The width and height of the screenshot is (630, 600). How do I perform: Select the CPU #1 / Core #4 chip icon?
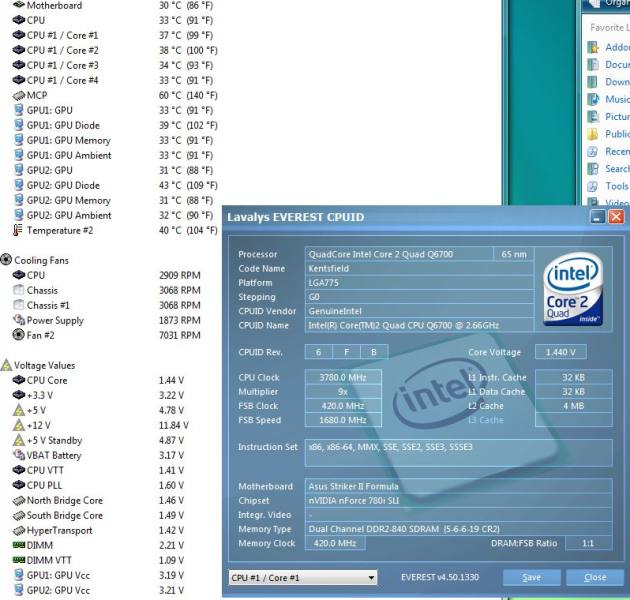(x=18, y=80)
